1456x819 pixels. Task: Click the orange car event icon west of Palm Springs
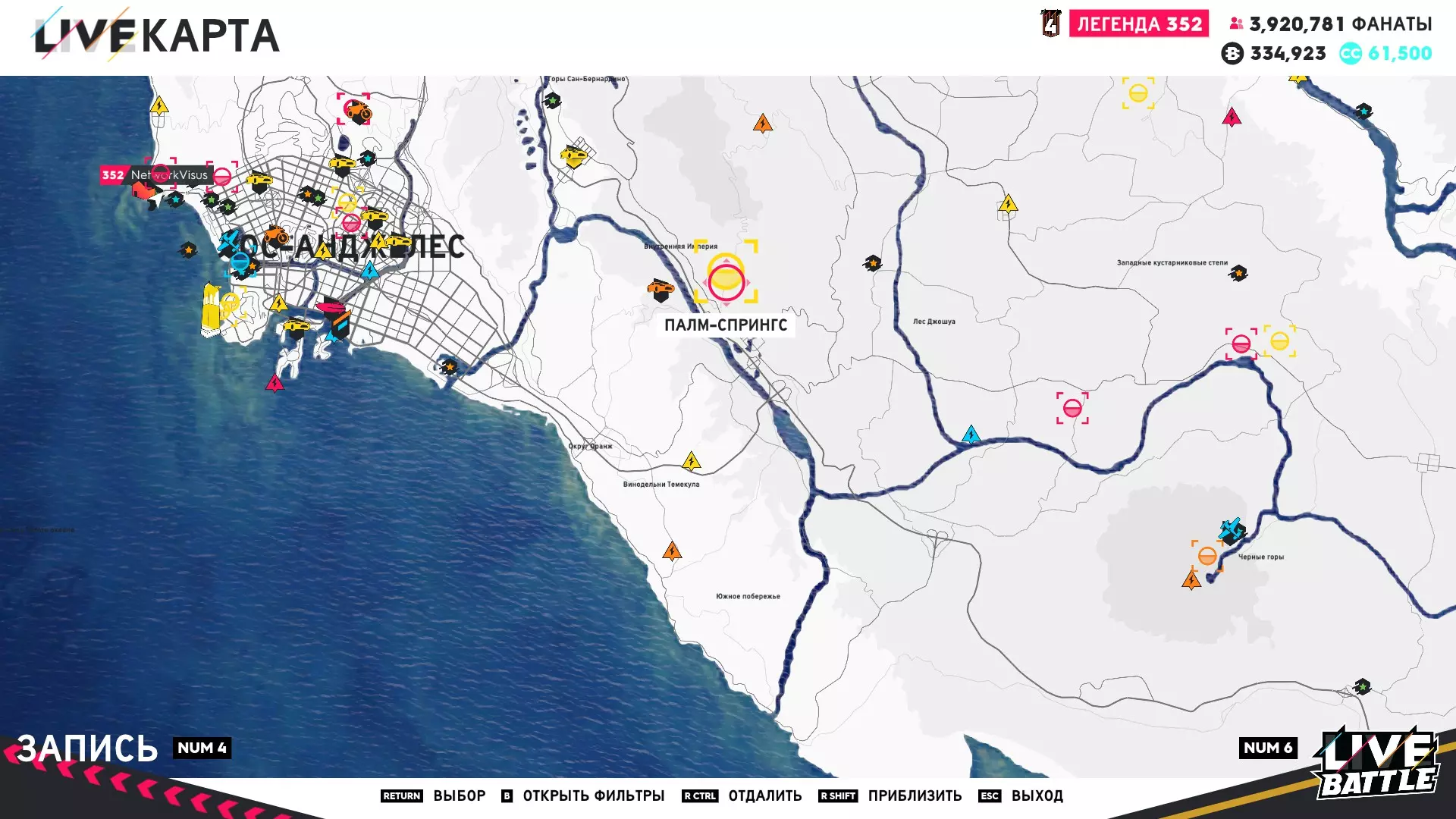click(x=661, y=288)
